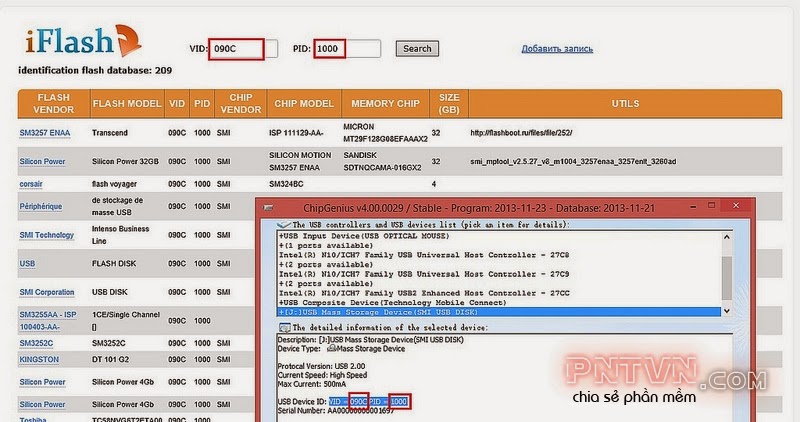
Task: Select the Serial Number line in ChipGenius
Action: tap(336, 410)
